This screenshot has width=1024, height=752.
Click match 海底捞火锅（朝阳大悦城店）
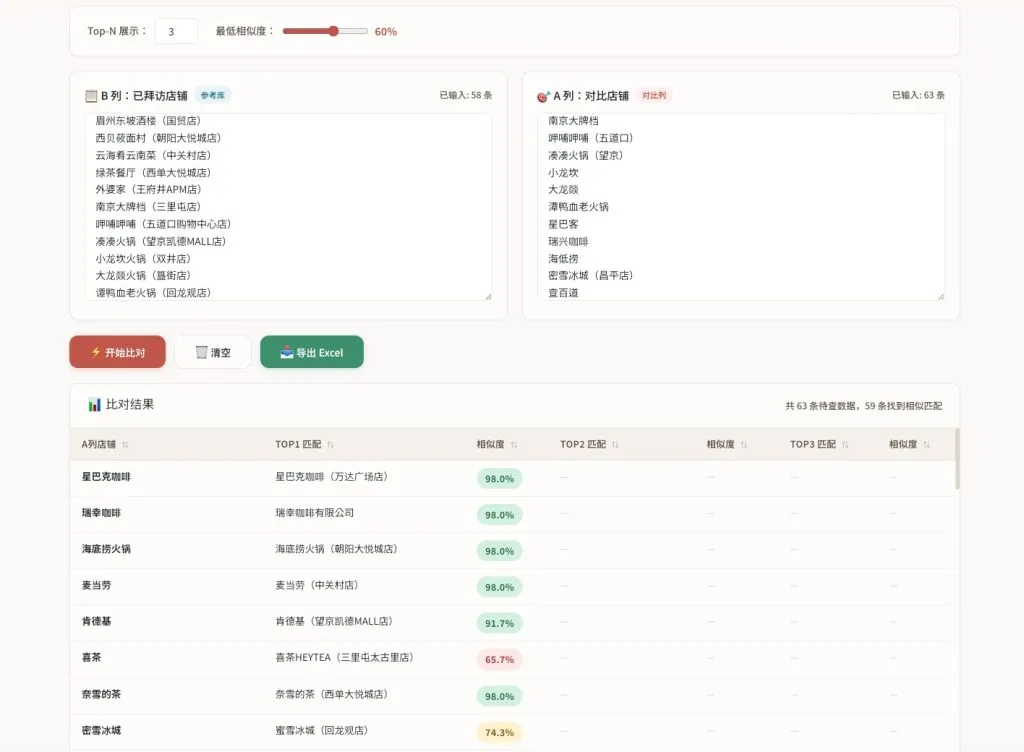pyautogui.click(x=336, y=549)
